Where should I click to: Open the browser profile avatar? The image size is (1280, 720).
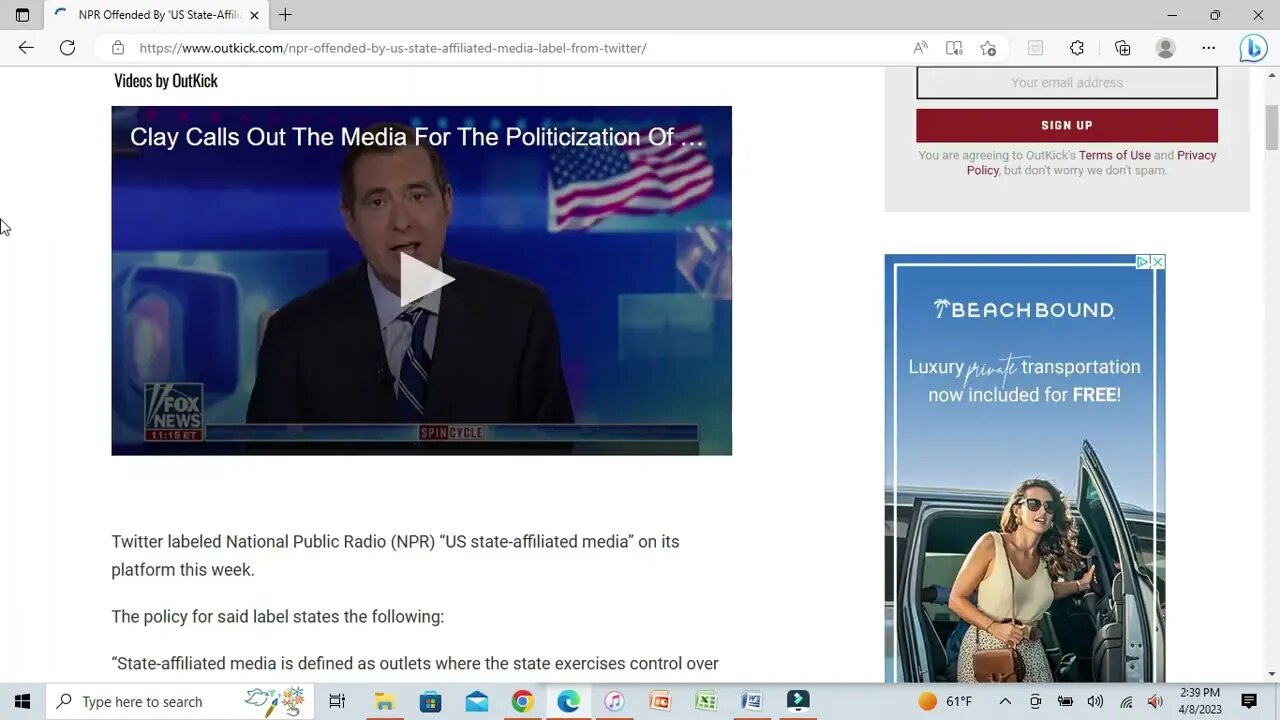click(x=1165, y=48)
